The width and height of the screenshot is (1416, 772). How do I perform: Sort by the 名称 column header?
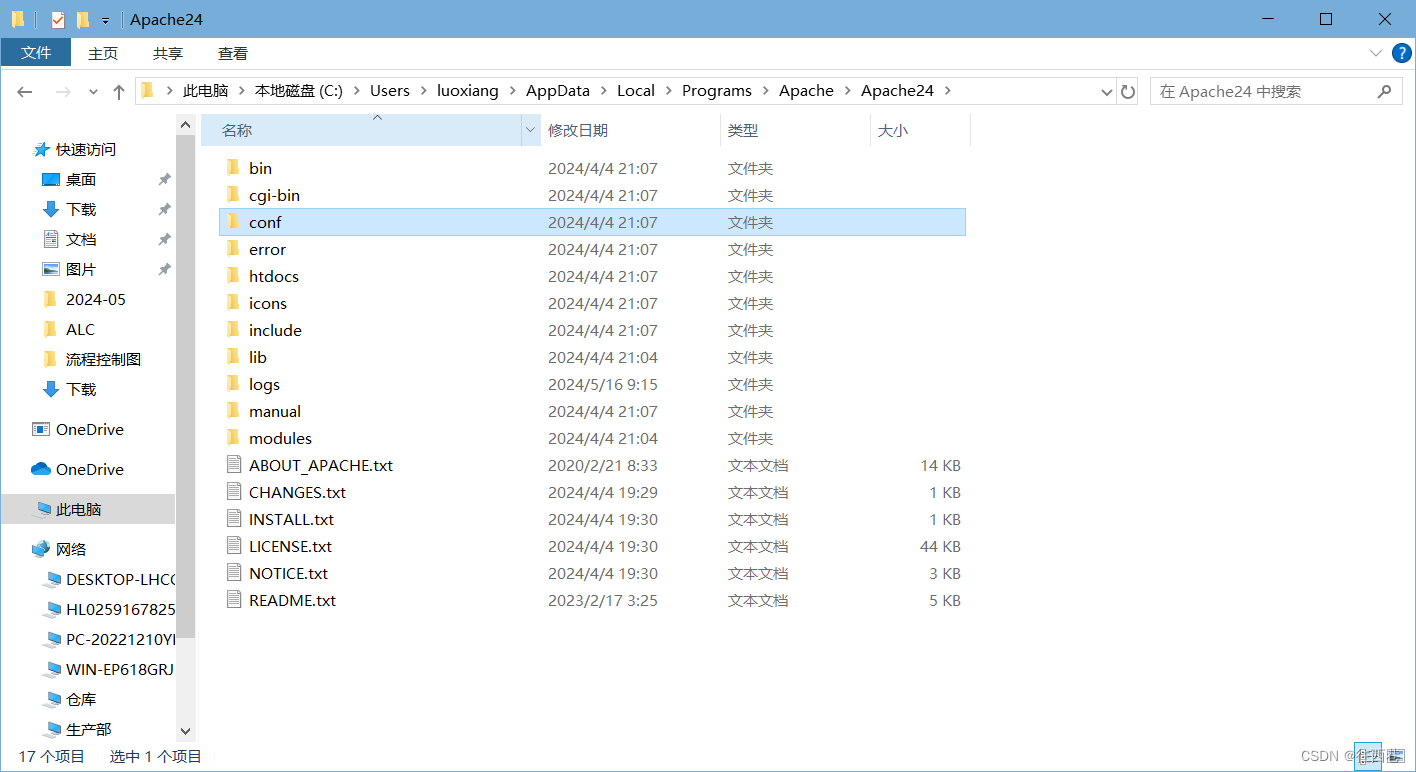pyautogui.click(x=361, y=130)
